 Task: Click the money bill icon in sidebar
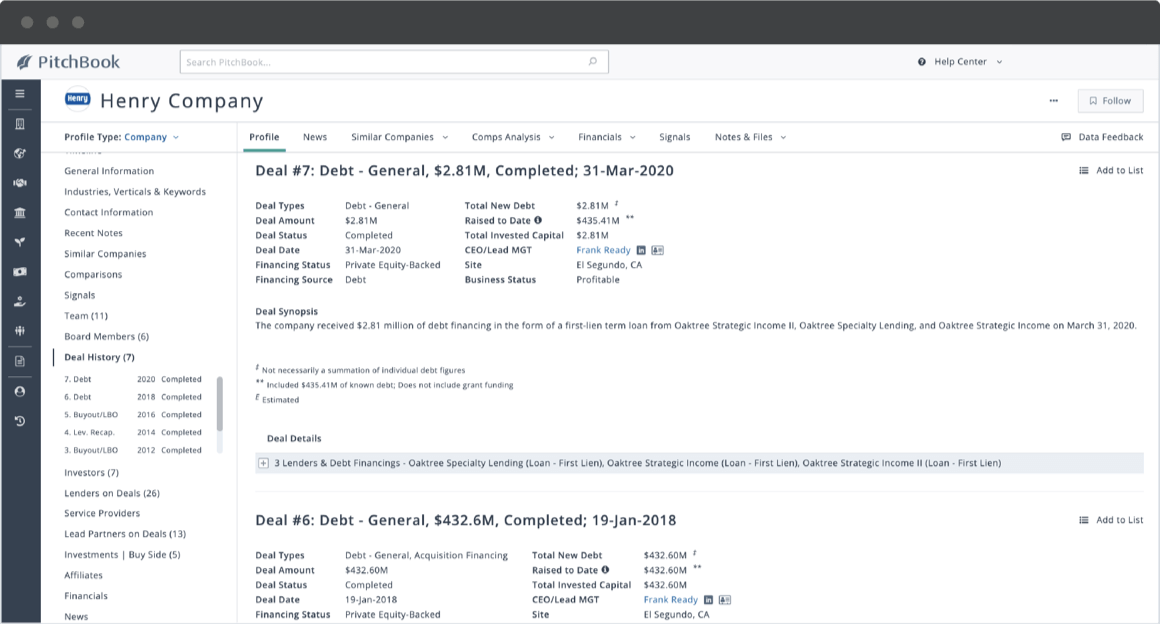click(x=20, y=272)
